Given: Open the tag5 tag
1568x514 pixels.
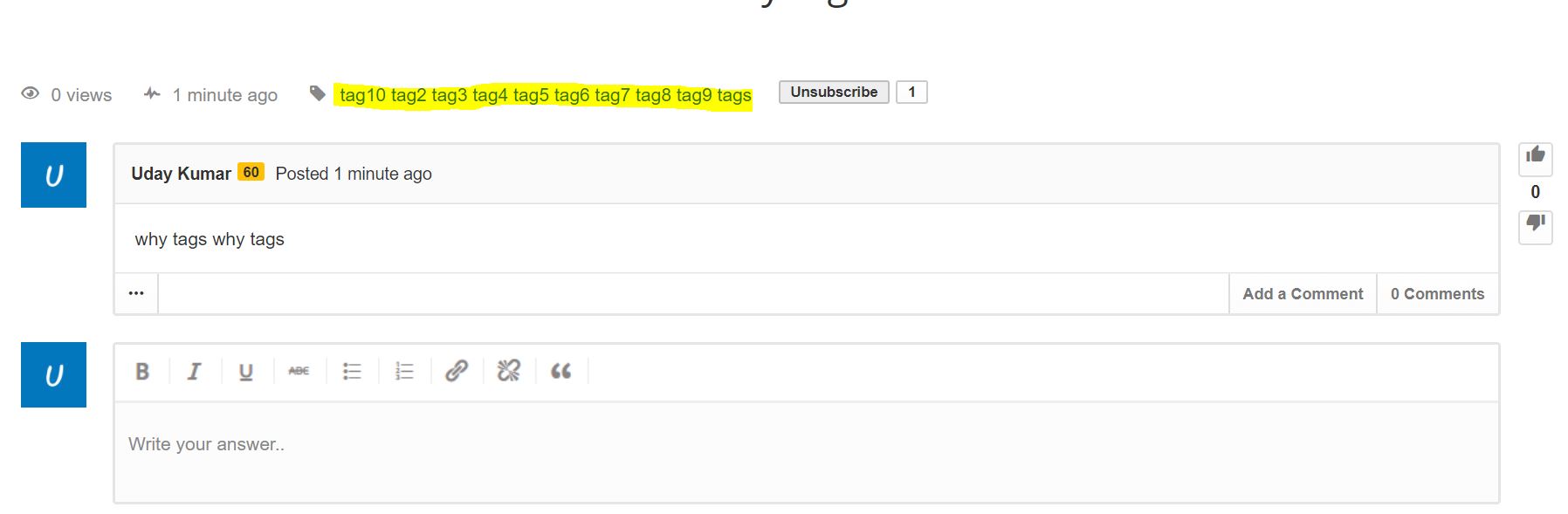Looking at the screenshot, I should (531, 95).
